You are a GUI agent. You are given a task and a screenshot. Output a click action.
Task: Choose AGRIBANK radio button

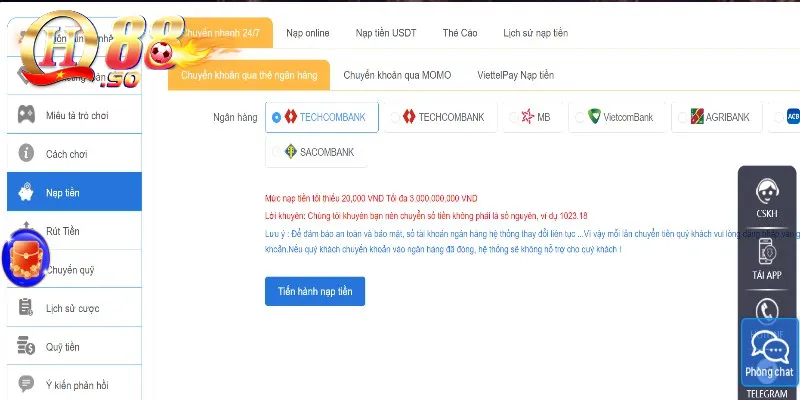pyautogui.click(x=683, y=117)
